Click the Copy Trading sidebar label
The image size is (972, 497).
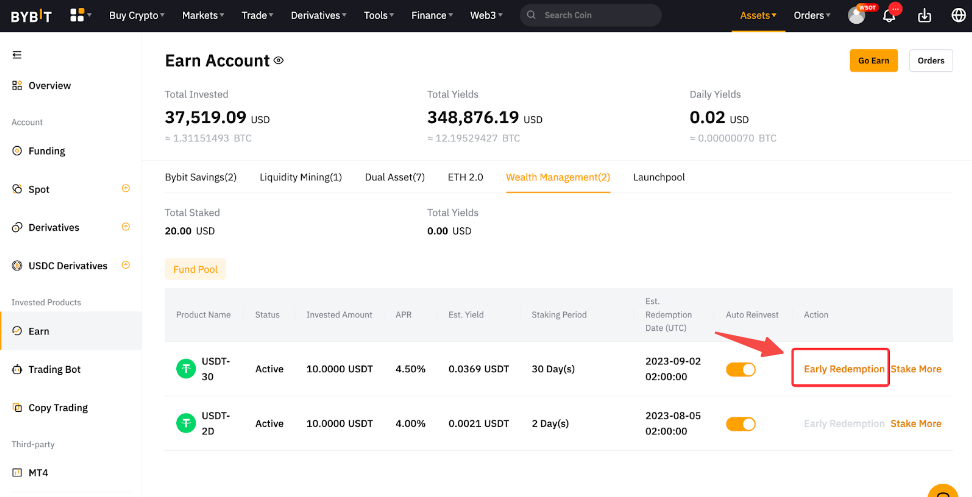click(x=58, y=408)
